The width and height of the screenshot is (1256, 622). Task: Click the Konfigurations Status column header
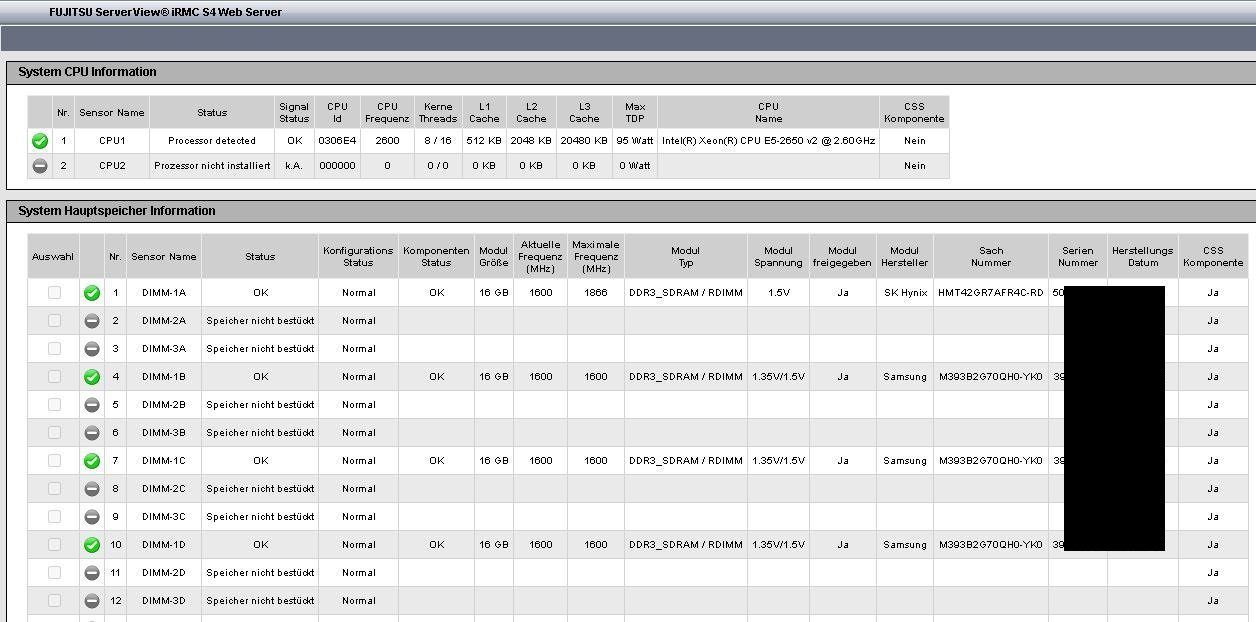tap(359, 257)
